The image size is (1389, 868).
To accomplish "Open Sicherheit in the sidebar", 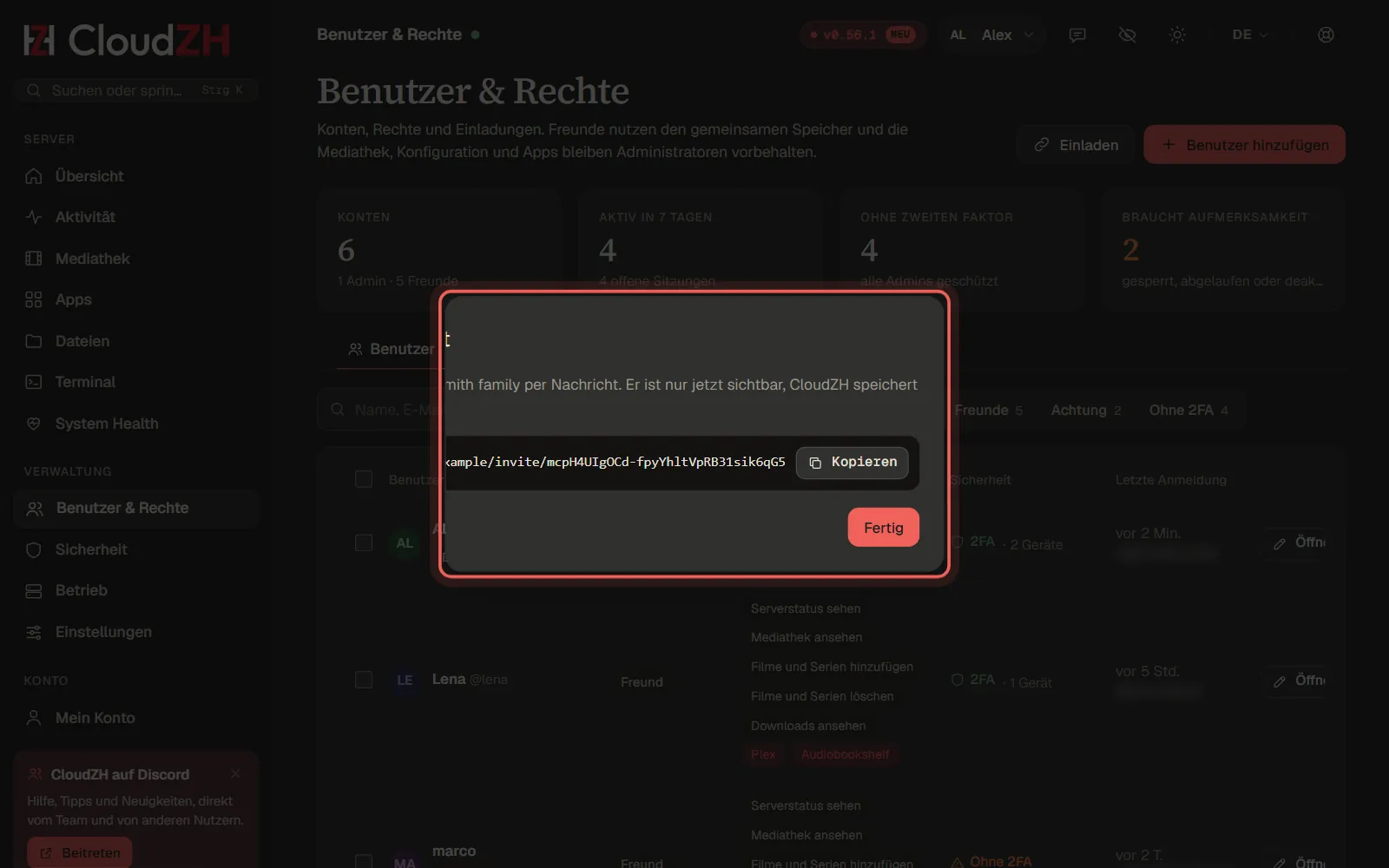I will pos(136,549).
